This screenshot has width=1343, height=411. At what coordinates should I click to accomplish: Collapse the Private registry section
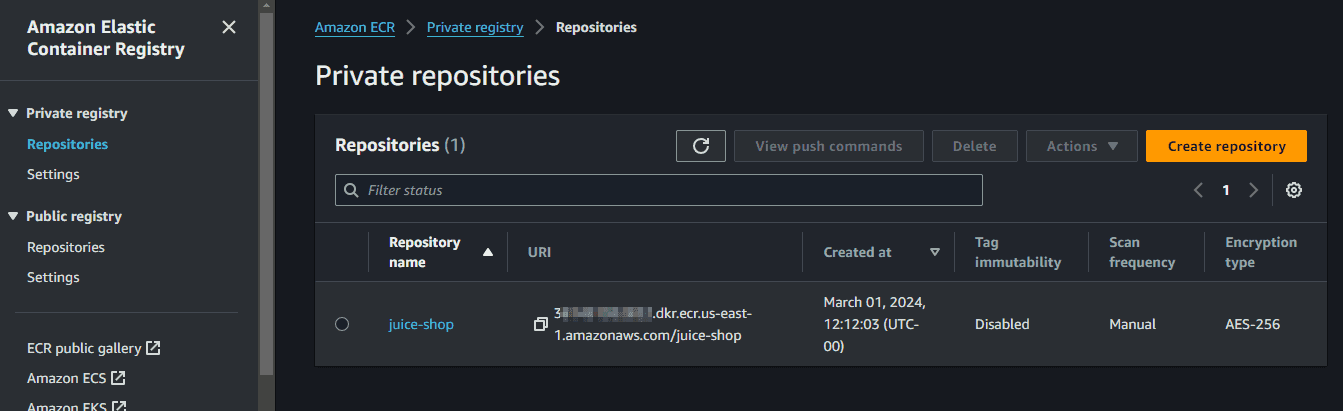click(13, 114)
